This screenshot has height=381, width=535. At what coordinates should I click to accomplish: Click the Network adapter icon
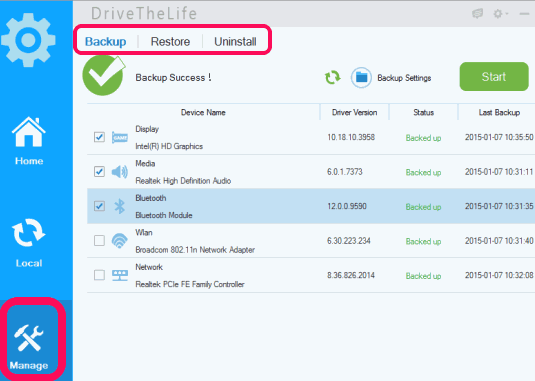120,275
